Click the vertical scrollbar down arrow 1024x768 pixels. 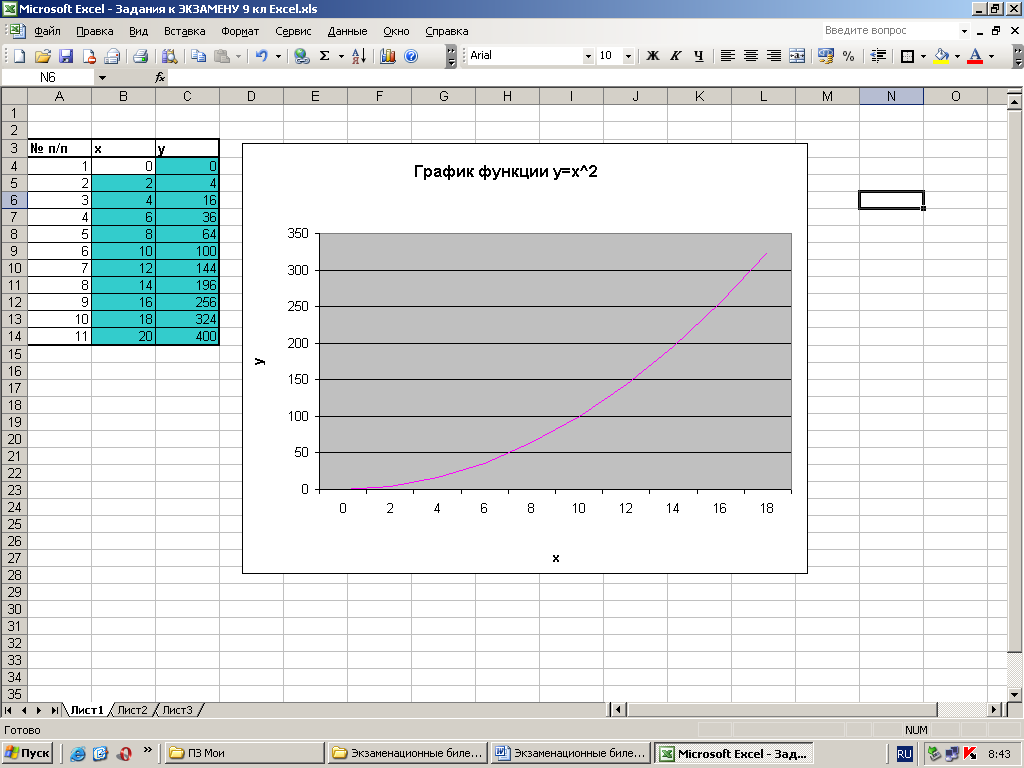(x=1014, y=694)
